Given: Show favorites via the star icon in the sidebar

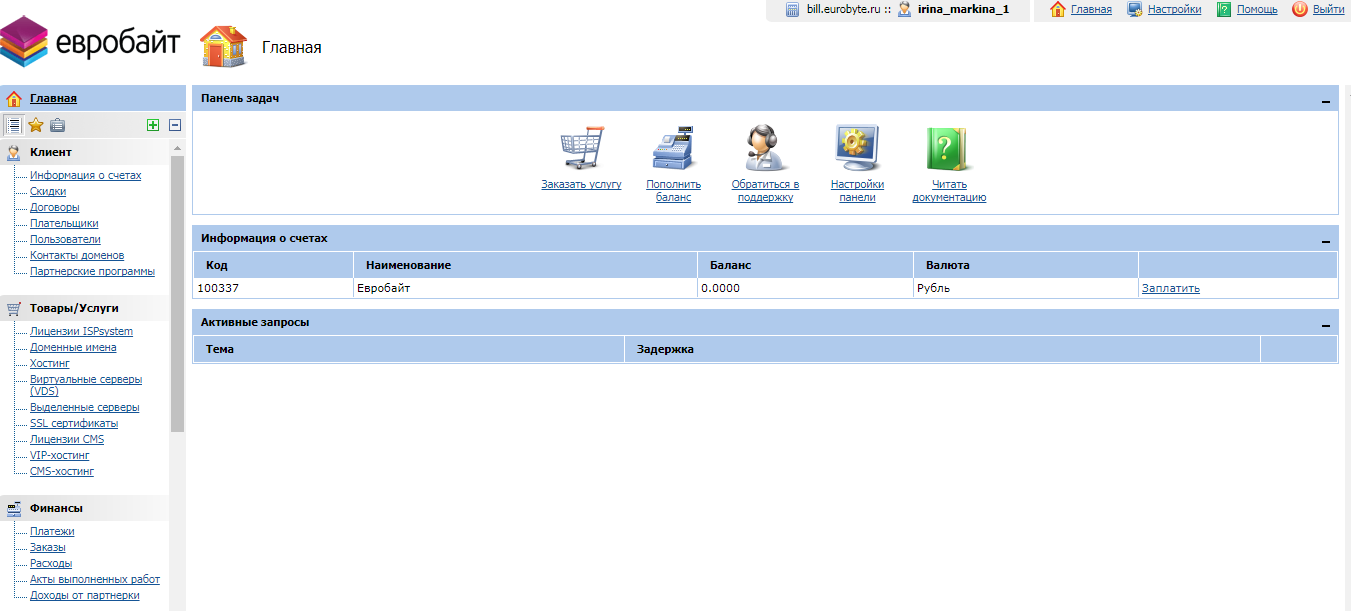Looking at the screenshot, I should pyautogui.click(x=35, y=125).
